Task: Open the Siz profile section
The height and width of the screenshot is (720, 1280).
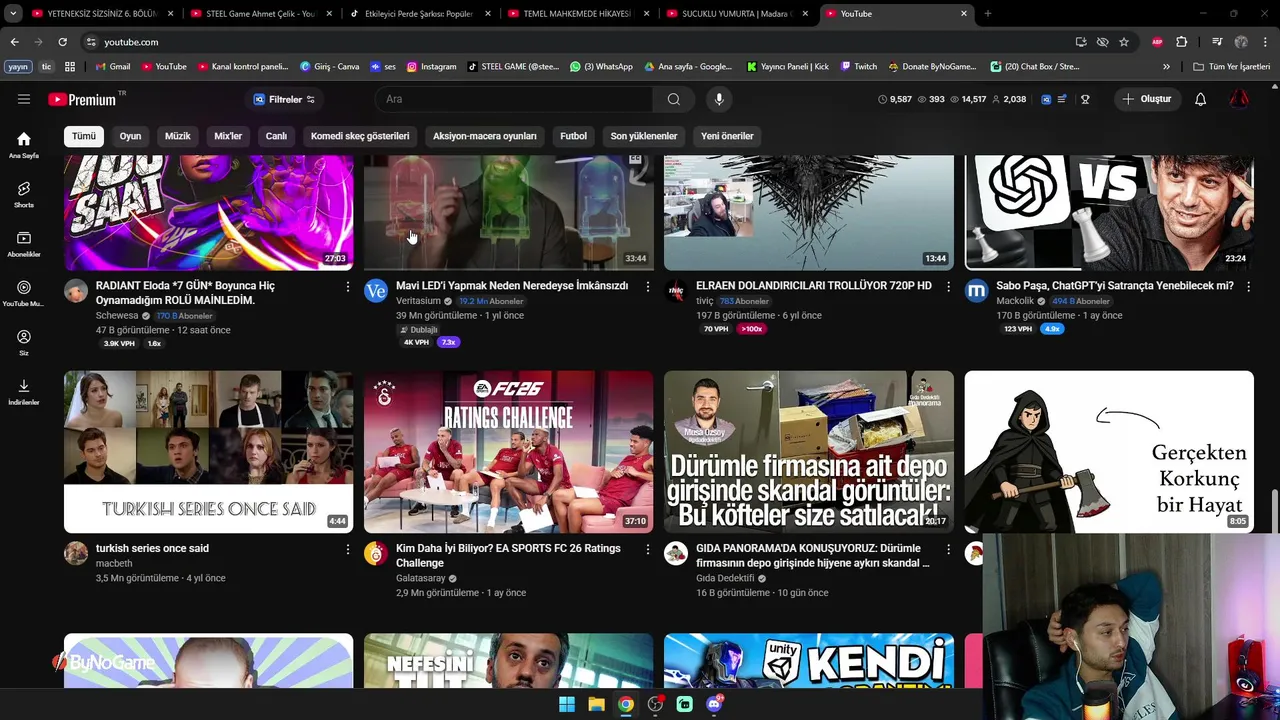Action: point(24,342)
